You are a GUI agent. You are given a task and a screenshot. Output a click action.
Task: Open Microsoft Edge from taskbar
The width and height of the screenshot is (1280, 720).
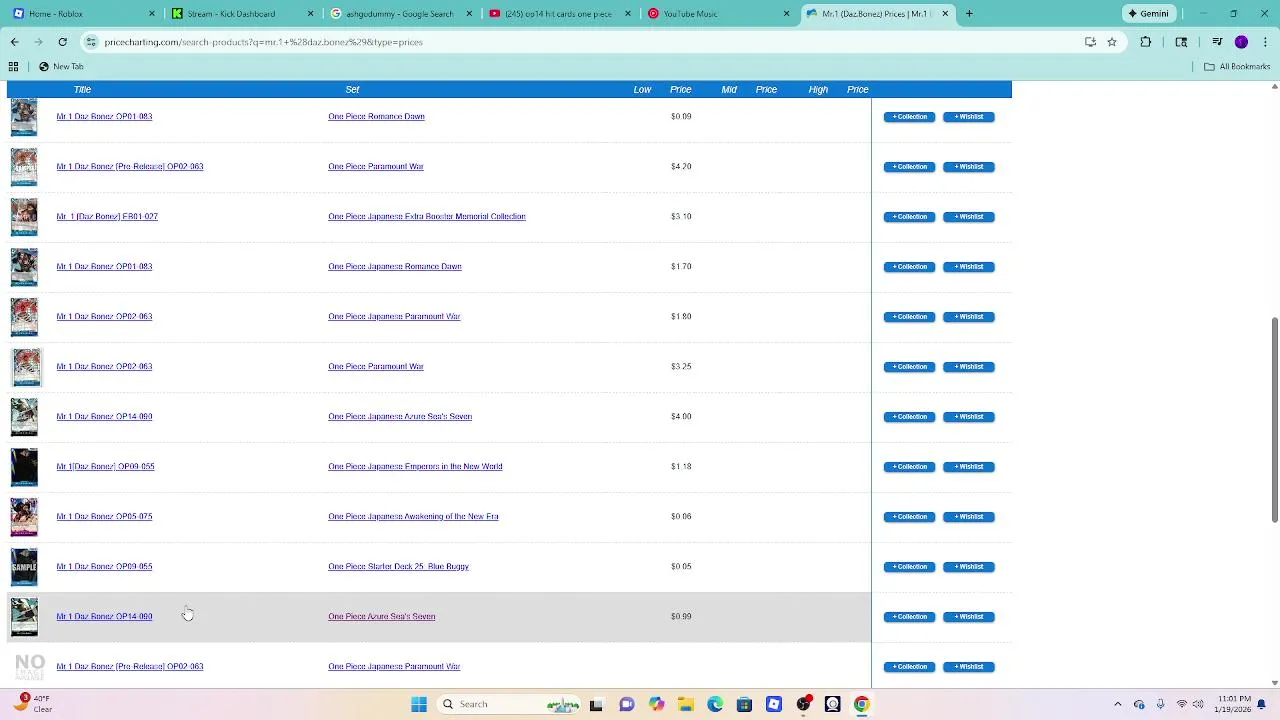point(715,704)
